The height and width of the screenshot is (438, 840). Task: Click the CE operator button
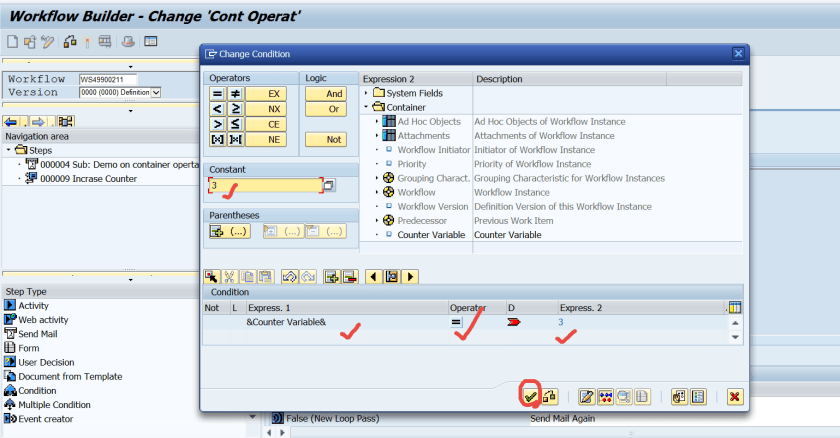point(266,124)
